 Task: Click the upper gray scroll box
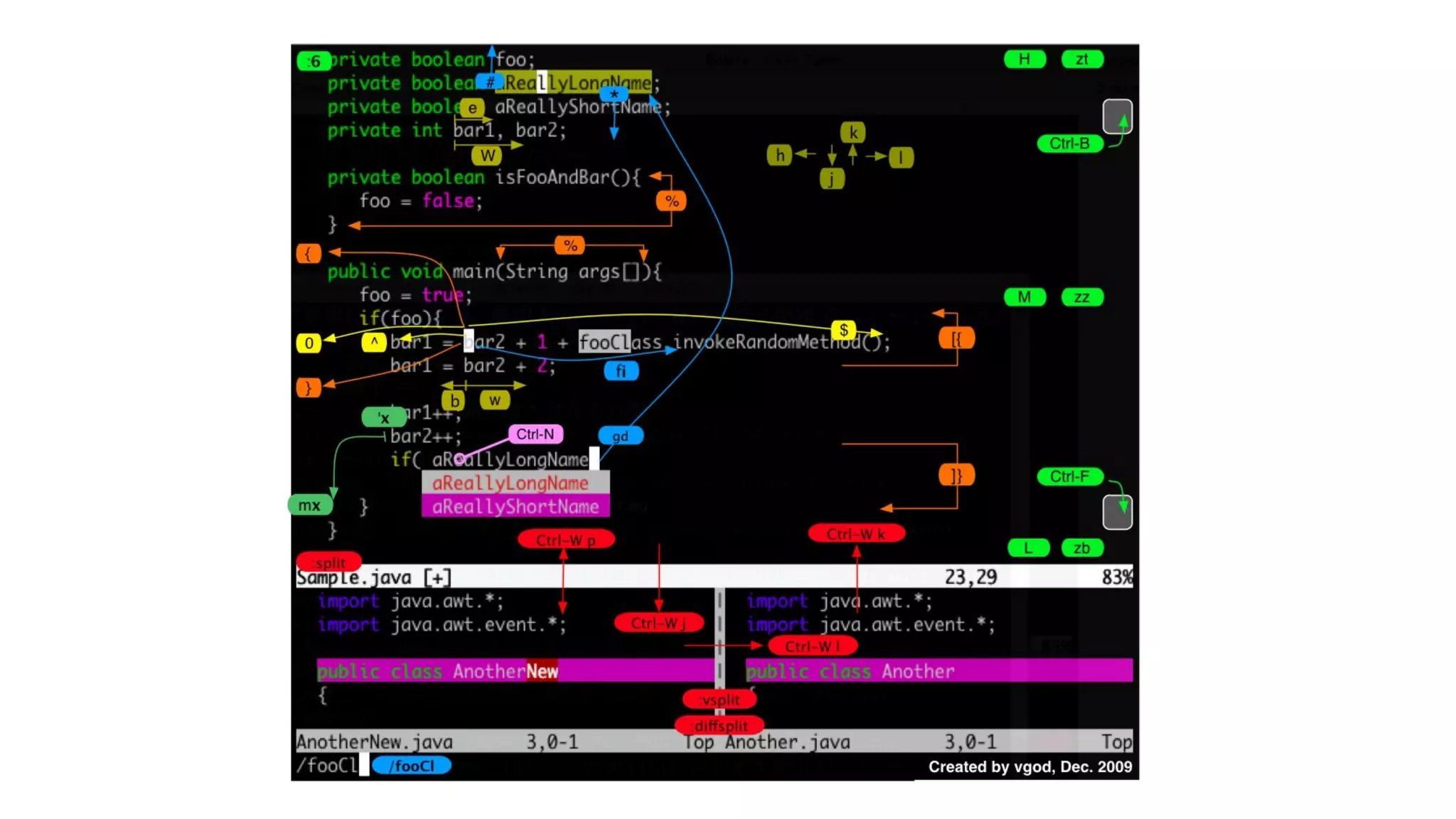pos(1117,117)
